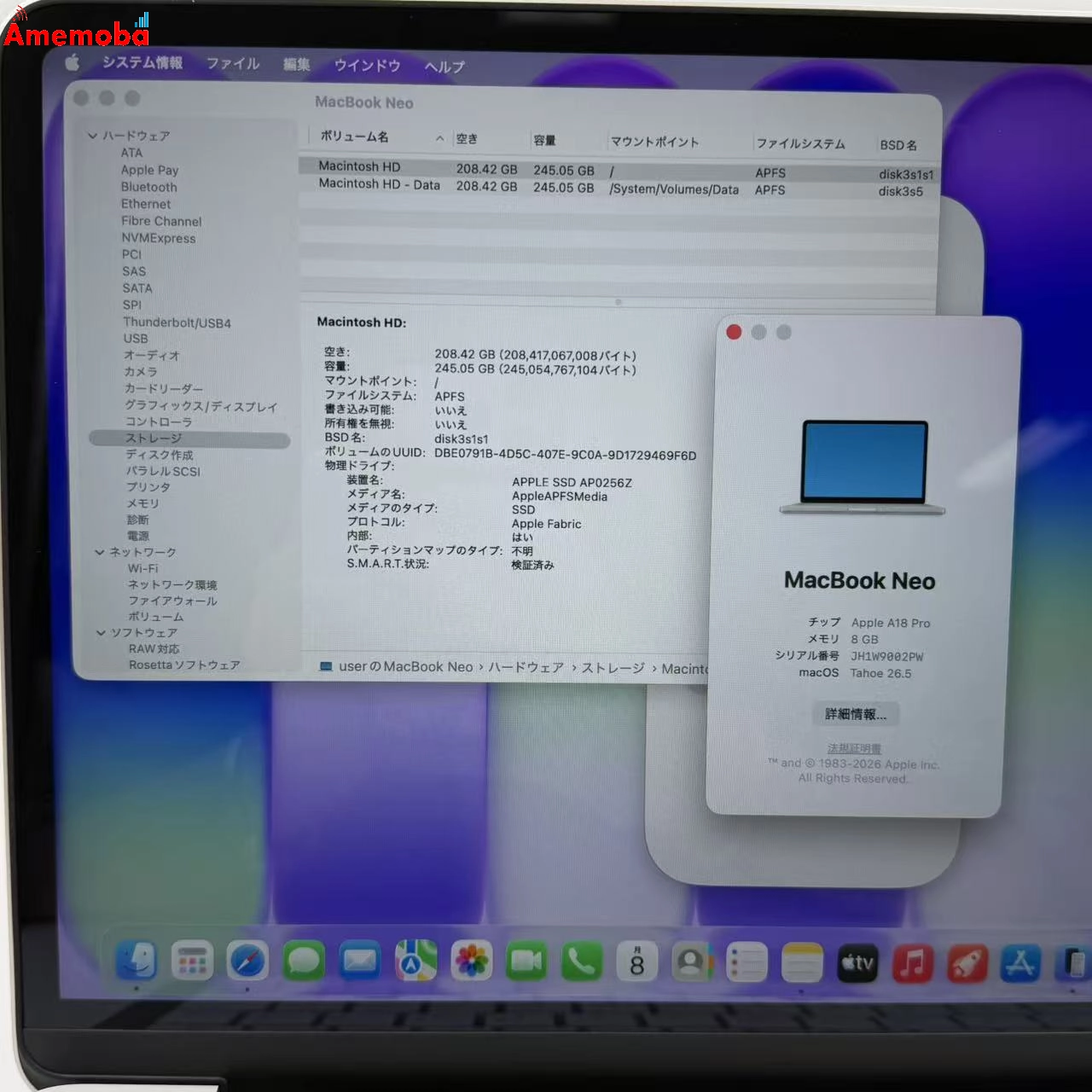Select the Macintosh HD volume row
1092x1092 pixels.
coord(619,170)
